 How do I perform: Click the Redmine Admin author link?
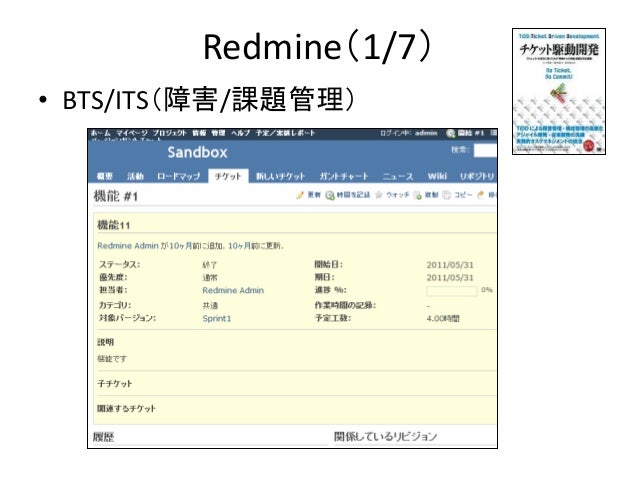click(128, 246)
